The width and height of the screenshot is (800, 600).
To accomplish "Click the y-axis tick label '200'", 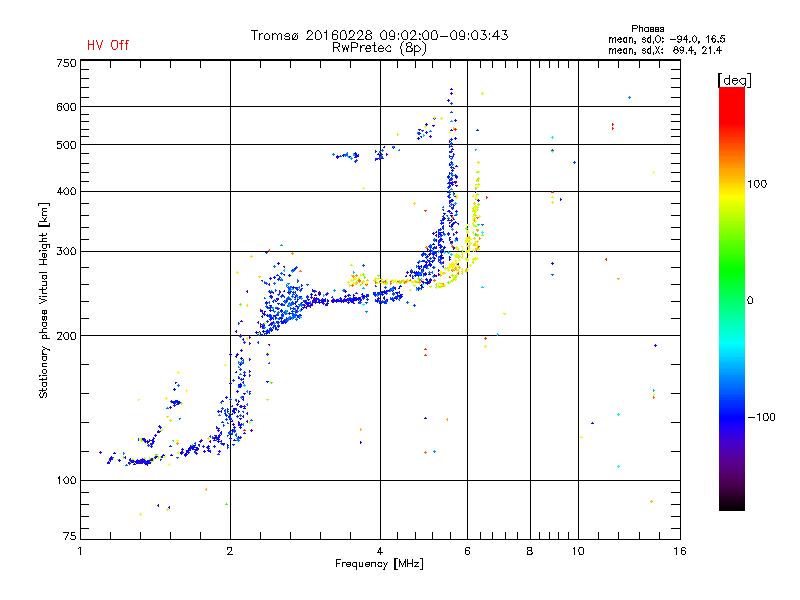I will click(x=66, y=336).
